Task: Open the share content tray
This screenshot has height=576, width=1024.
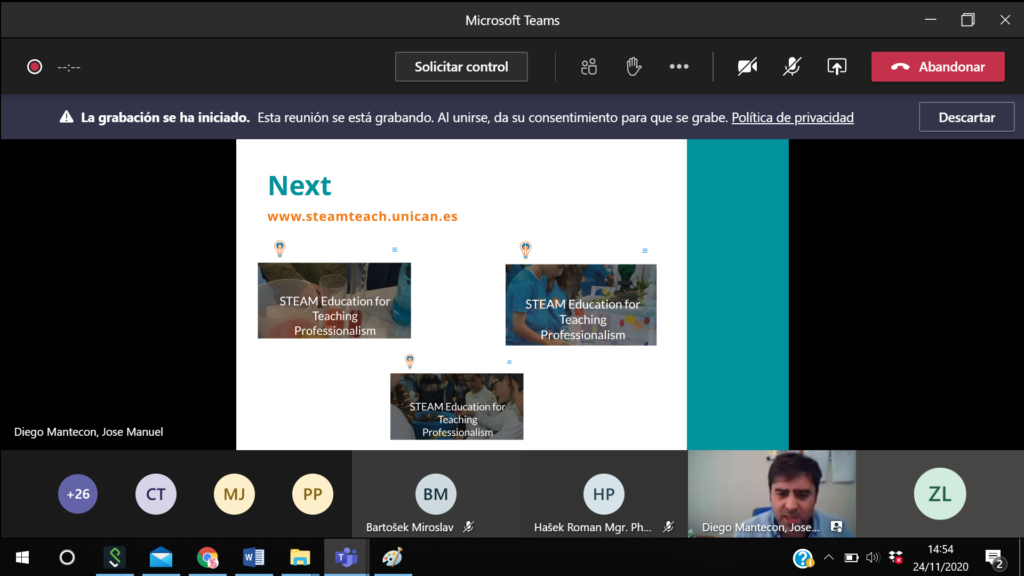Action: pos(837,67)
